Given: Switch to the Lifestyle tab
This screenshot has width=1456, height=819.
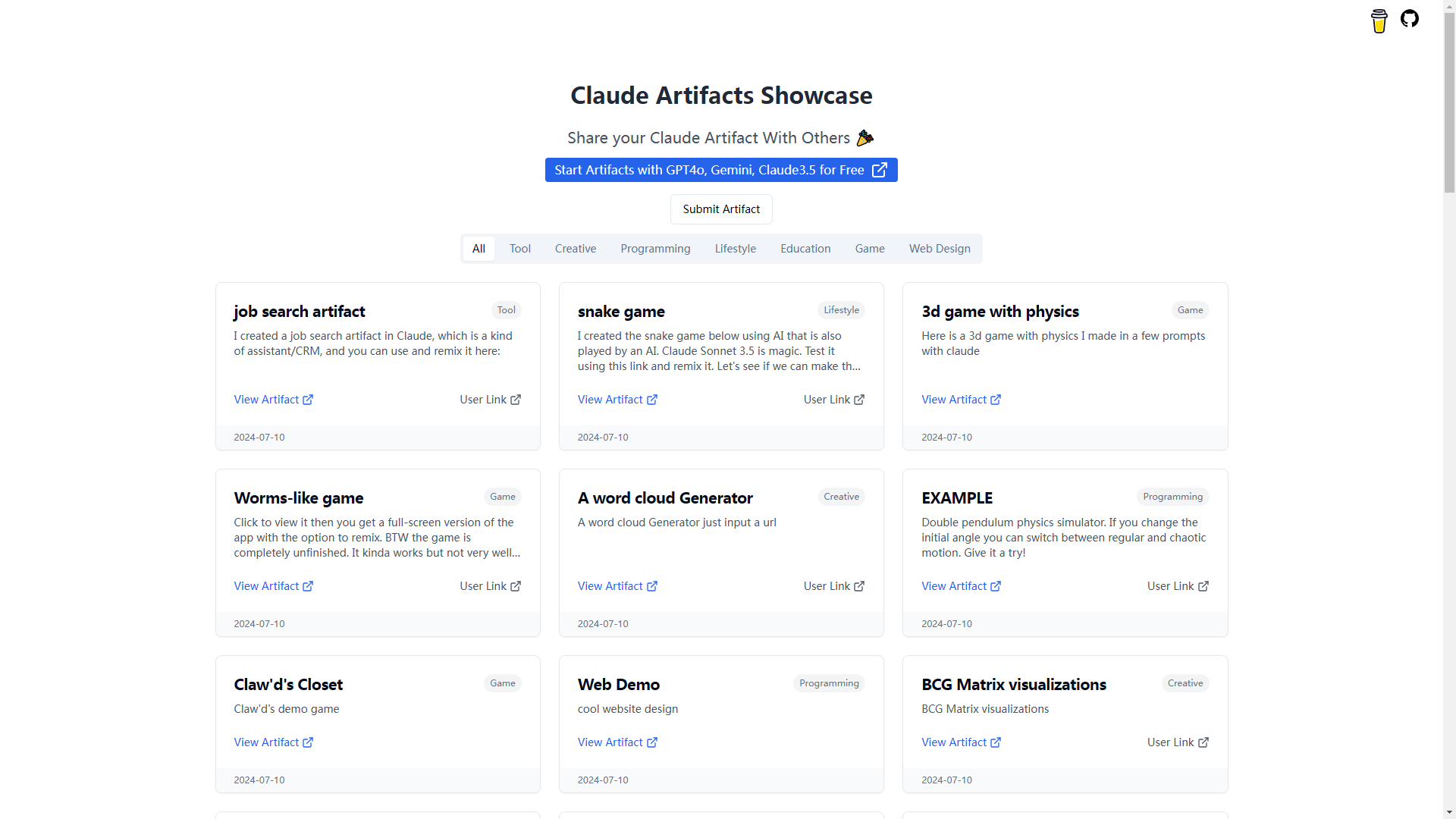Looking at the screenshot, I should pyautogui.click(x=736, y=249).
